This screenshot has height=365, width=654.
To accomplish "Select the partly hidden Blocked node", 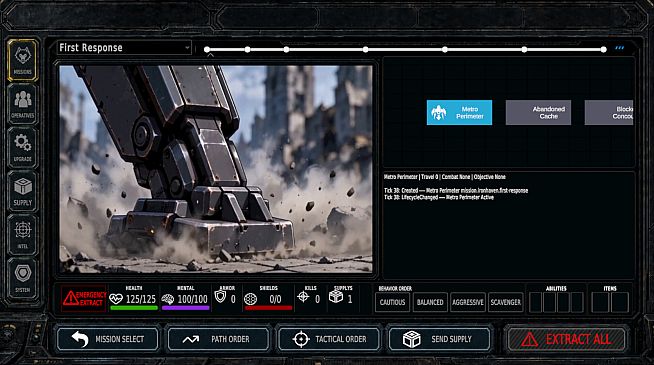I will (x=609, y=113).
